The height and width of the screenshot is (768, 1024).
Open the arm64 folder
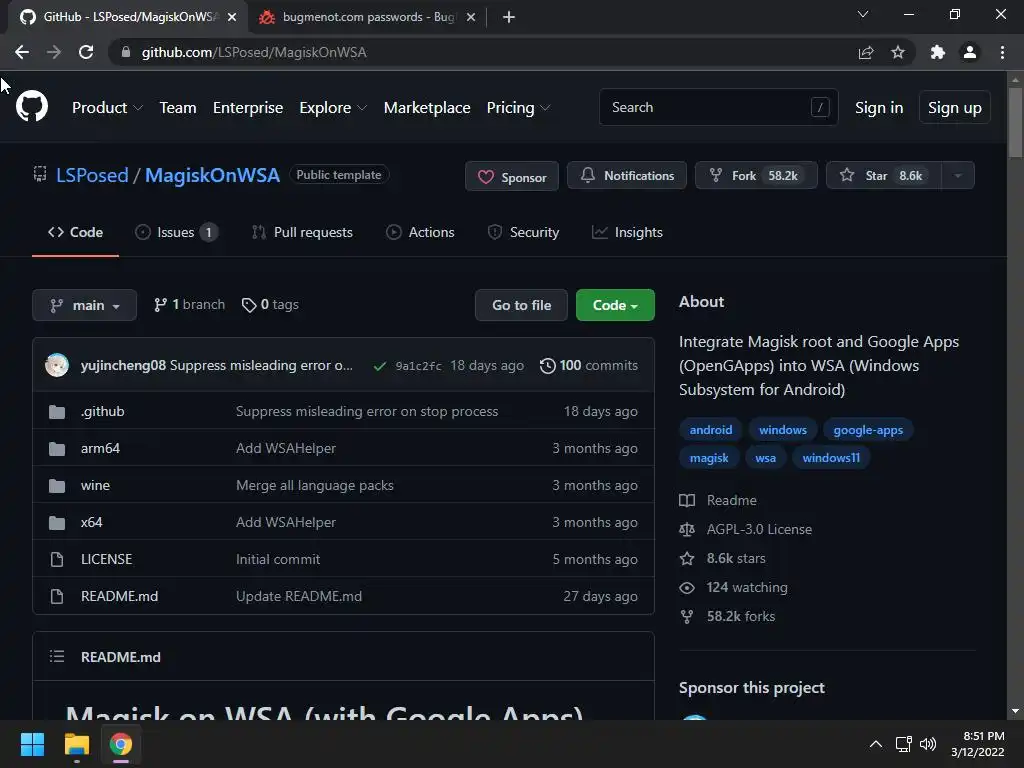point(100,449)
